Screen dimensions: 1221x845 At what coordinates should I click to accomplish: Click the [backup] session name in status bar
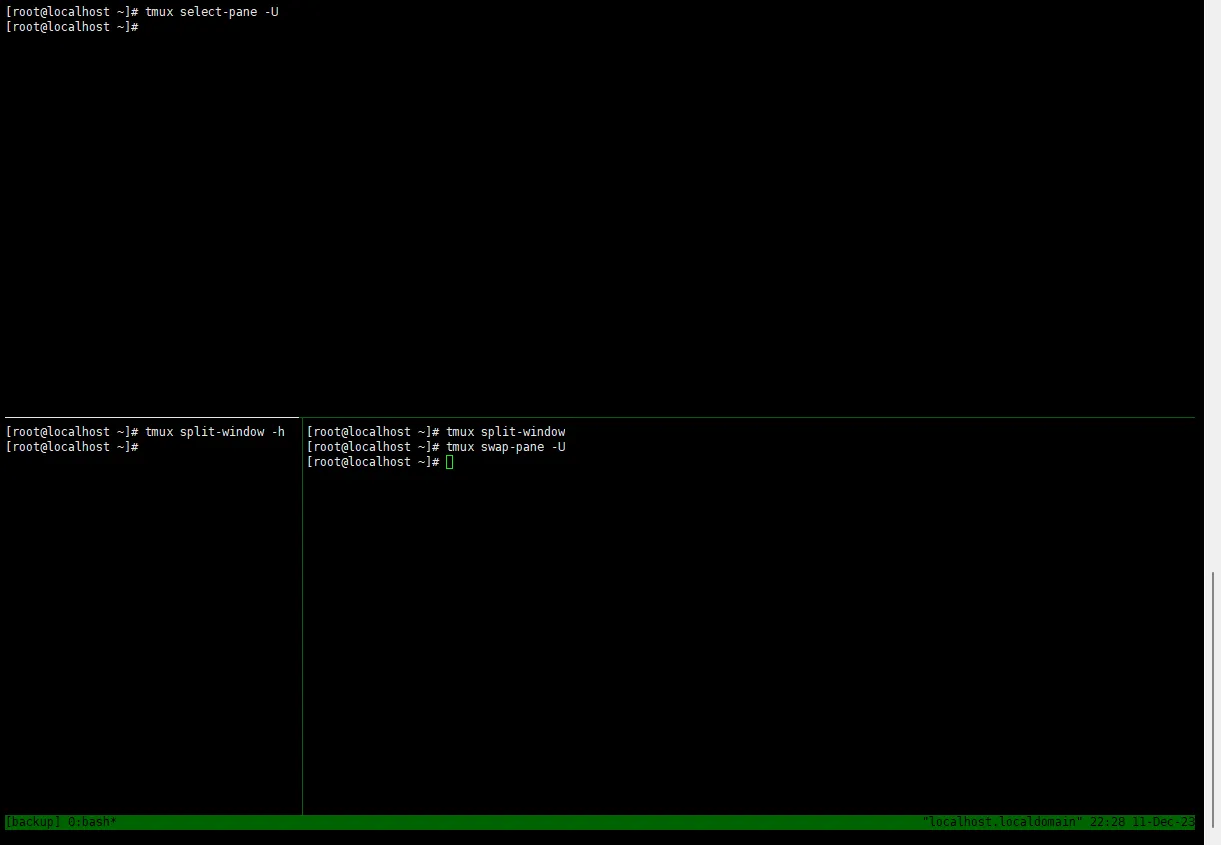[x=33, y=822]
